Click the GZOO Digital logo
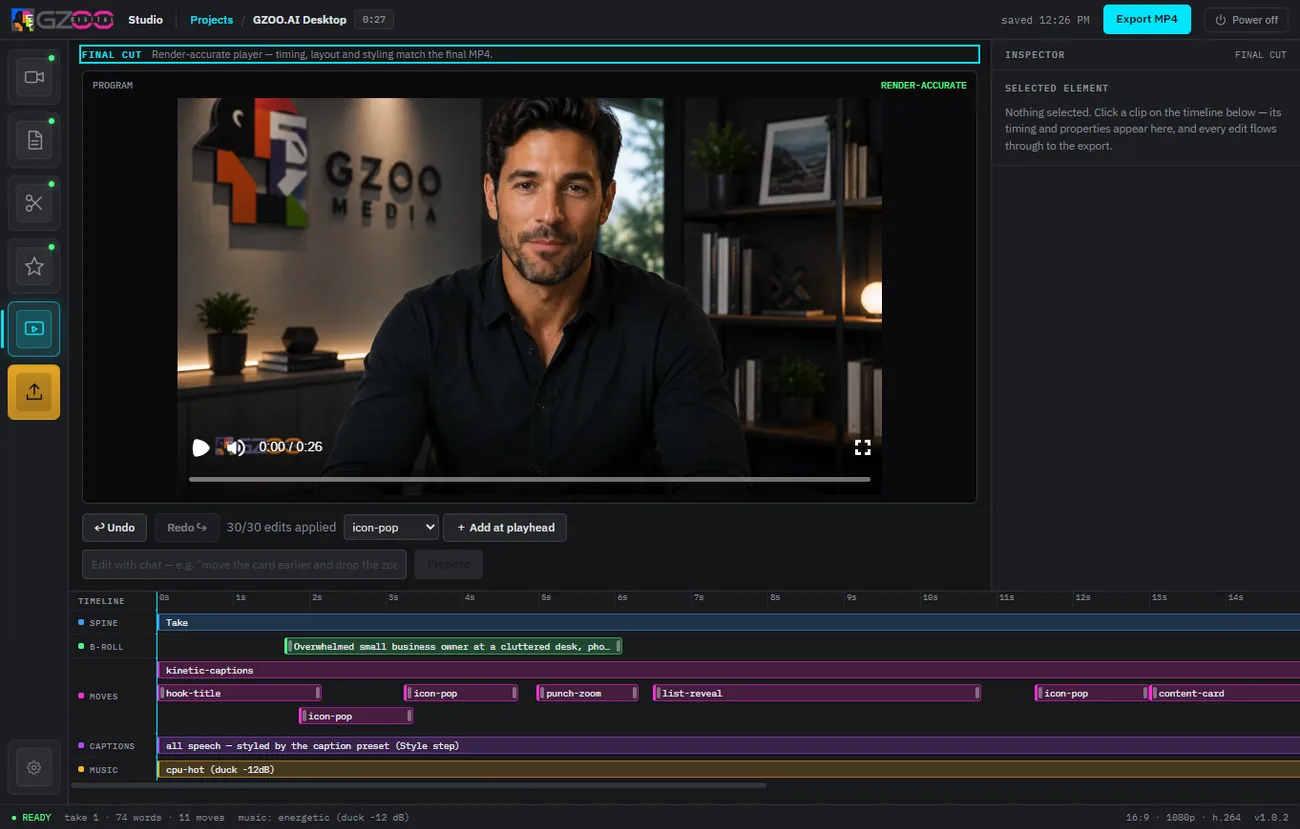Screen dimensions: 1300x829 click(x=64, y=19)
